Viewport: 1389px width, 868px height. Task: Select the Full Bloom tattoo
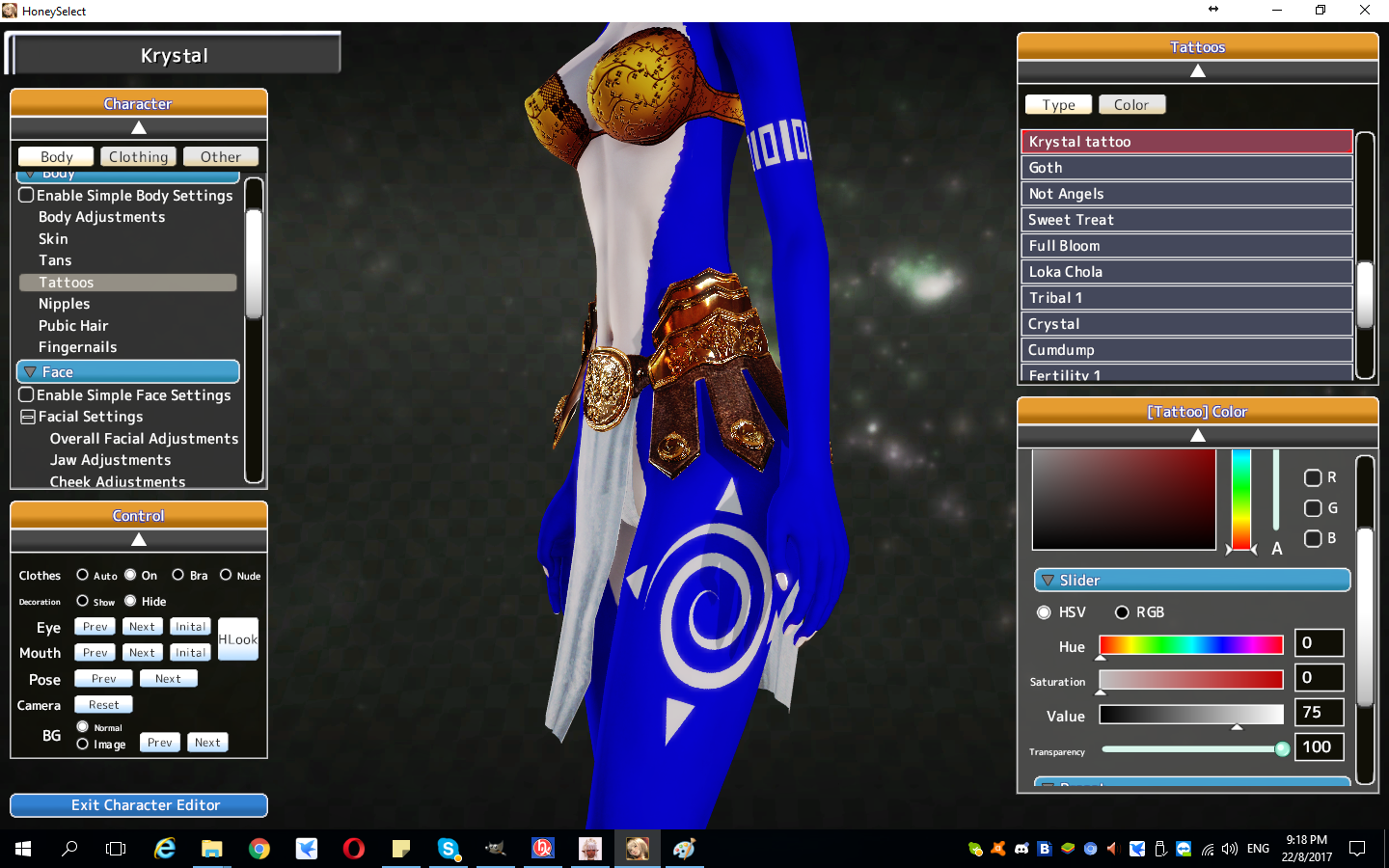tap(1186, 246)
